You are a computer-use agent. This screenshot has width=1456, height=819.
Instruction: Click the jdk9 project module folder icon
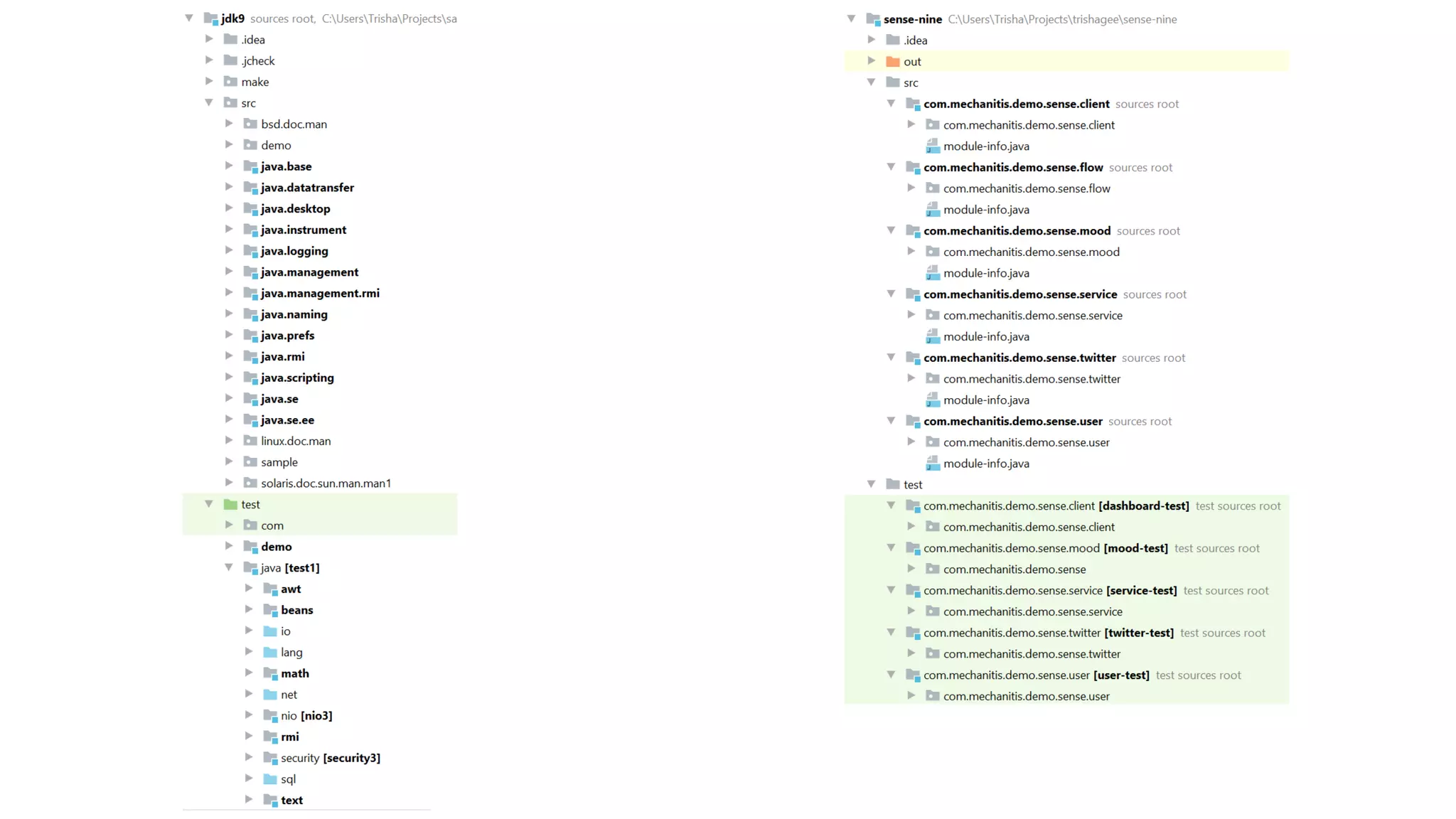click(210, 19)
